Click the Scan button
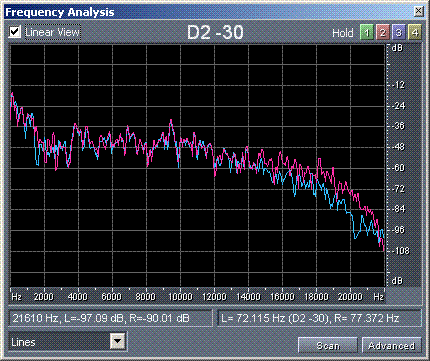This screenshot has width=430, height=361. pos(328,346)
